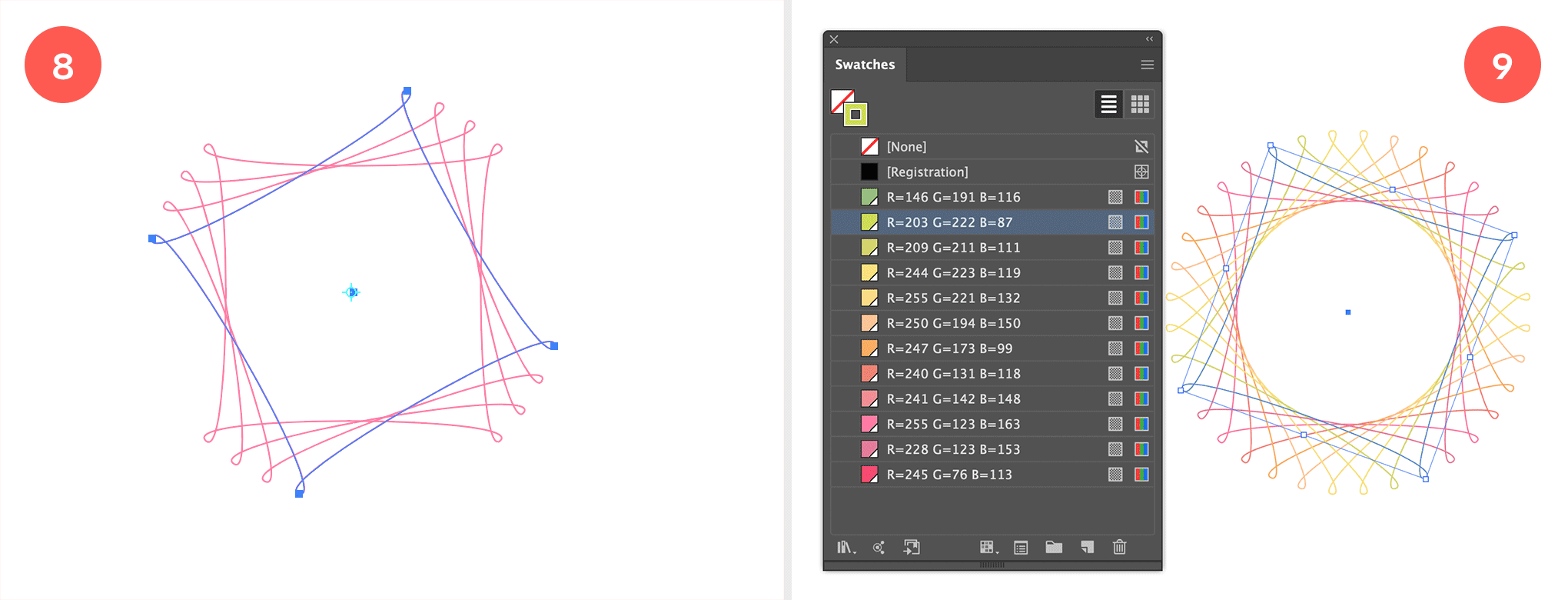Pick swatch R=247 G=173 B=99

(992, 348)
